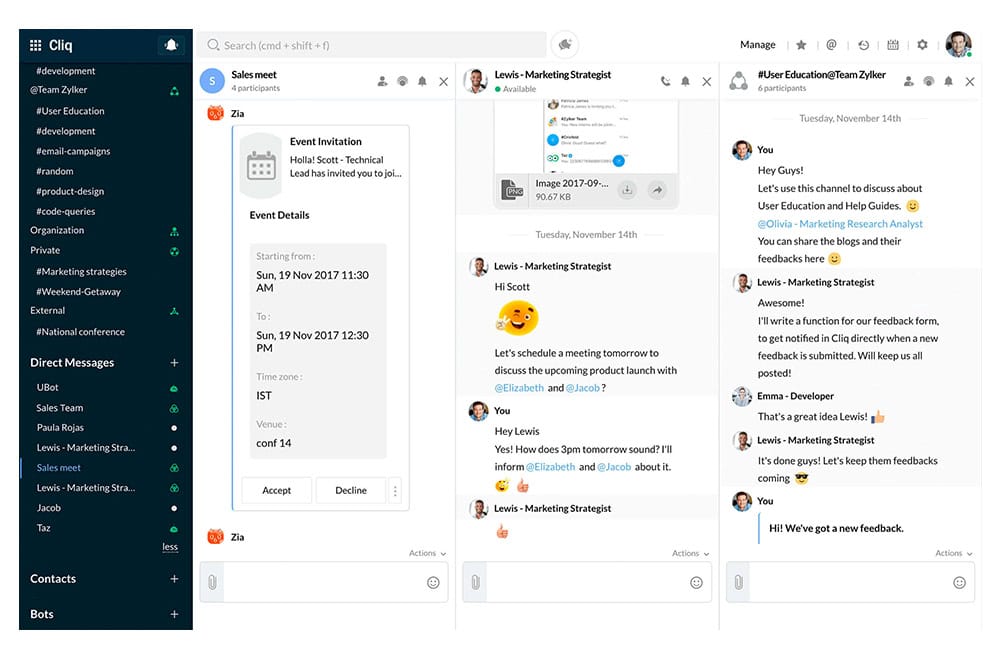Open #User Education channel in sidebar
The image size is (1000, 658).
(x=70, y=111)
